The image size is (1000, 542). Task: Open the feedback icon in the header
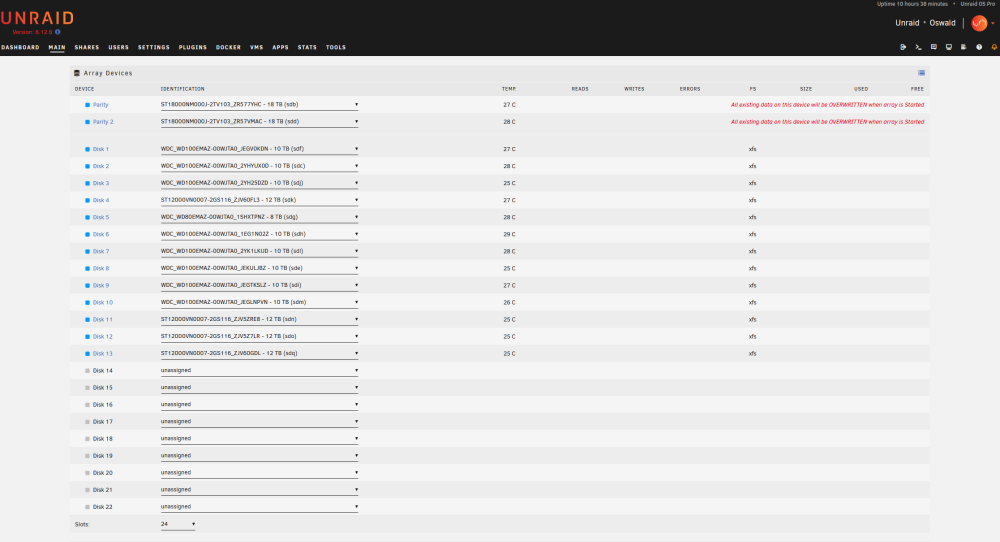pyautogui.click(x=934, y=47)
